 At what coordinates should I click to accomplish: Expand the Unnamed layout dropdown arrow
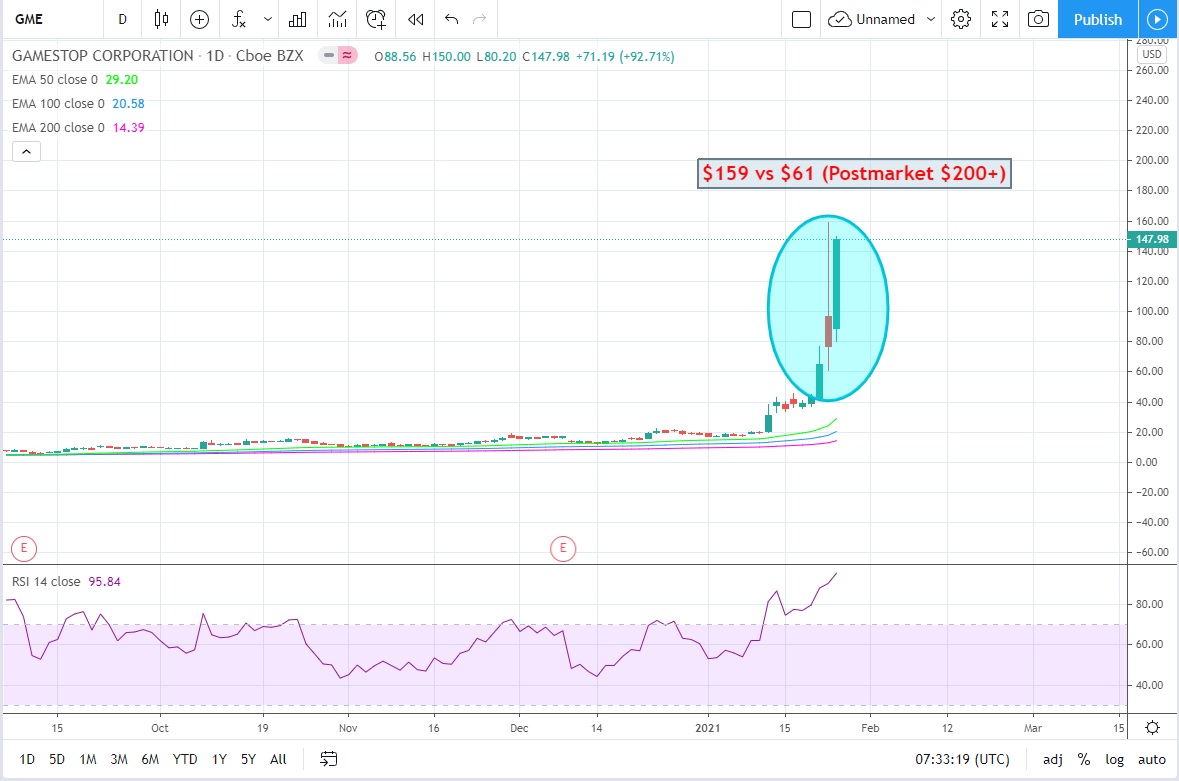(931, 20)
